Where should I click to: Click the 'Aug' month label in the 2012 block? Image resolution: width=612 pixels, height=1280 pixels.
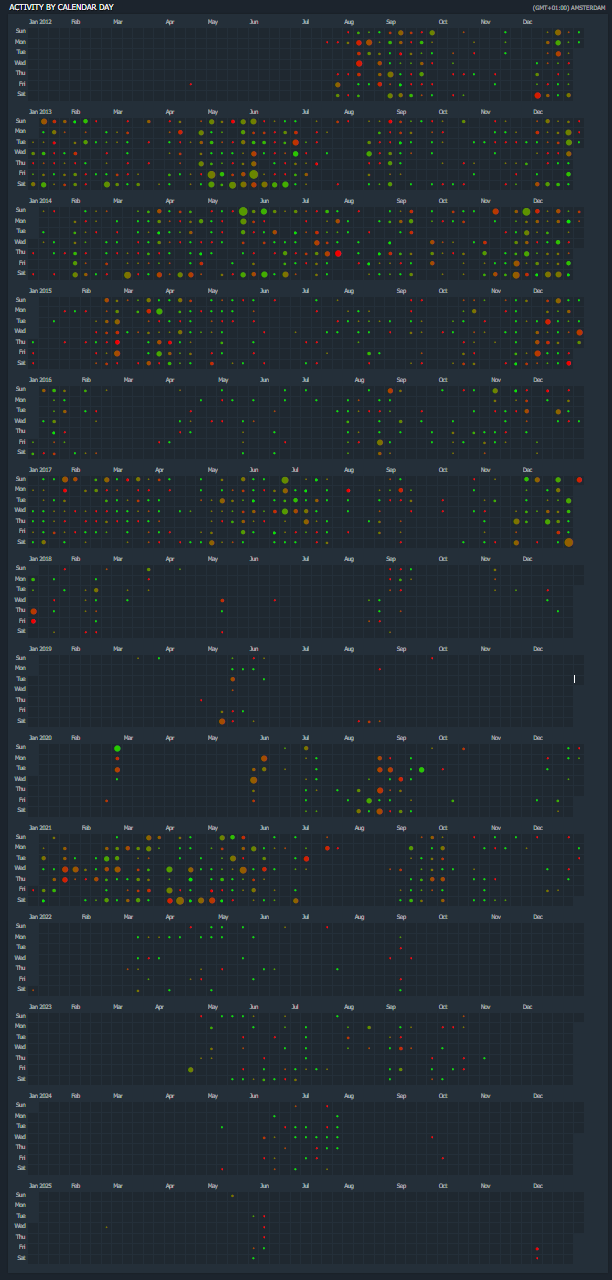(348, 21)
